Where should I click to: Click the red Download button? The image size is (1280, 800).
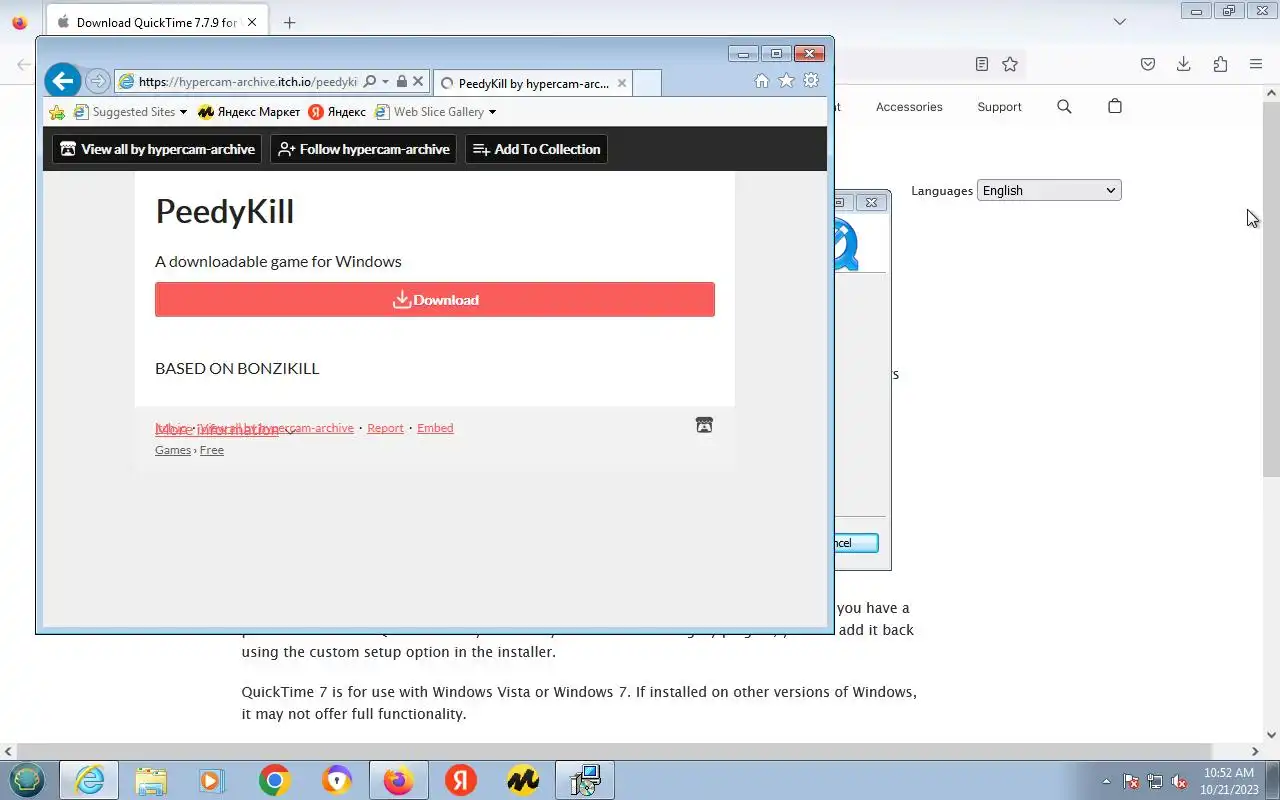[435, 300]
